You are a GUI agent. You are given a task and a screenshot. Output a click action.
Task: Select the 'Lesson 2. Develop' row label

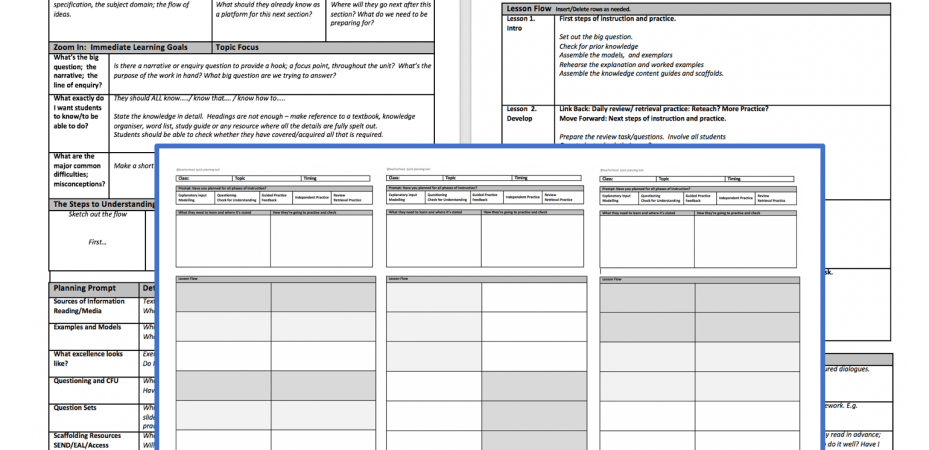522,113
